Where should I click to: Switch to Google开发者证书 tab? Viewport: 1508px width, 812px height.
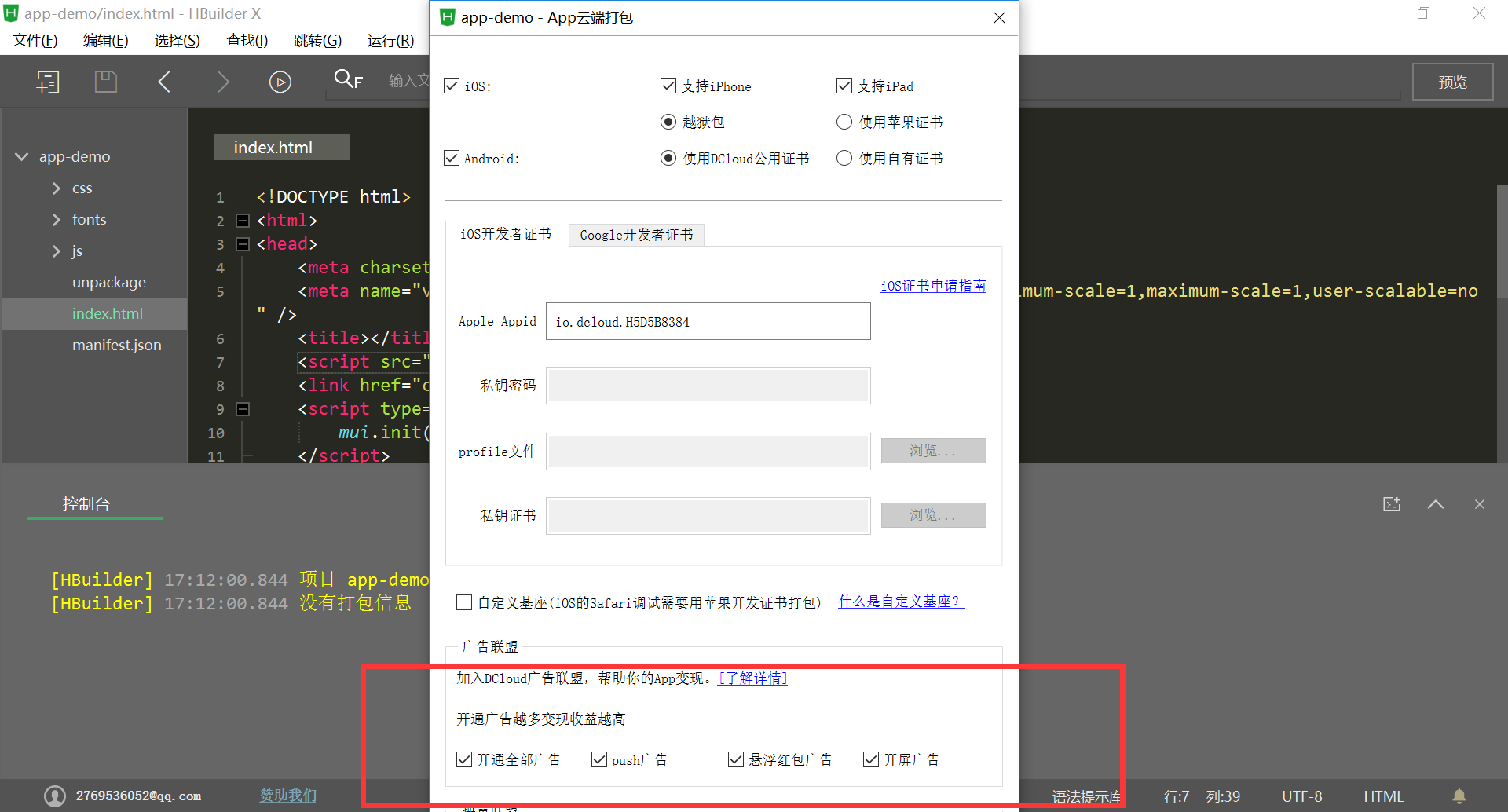(637, 235)
